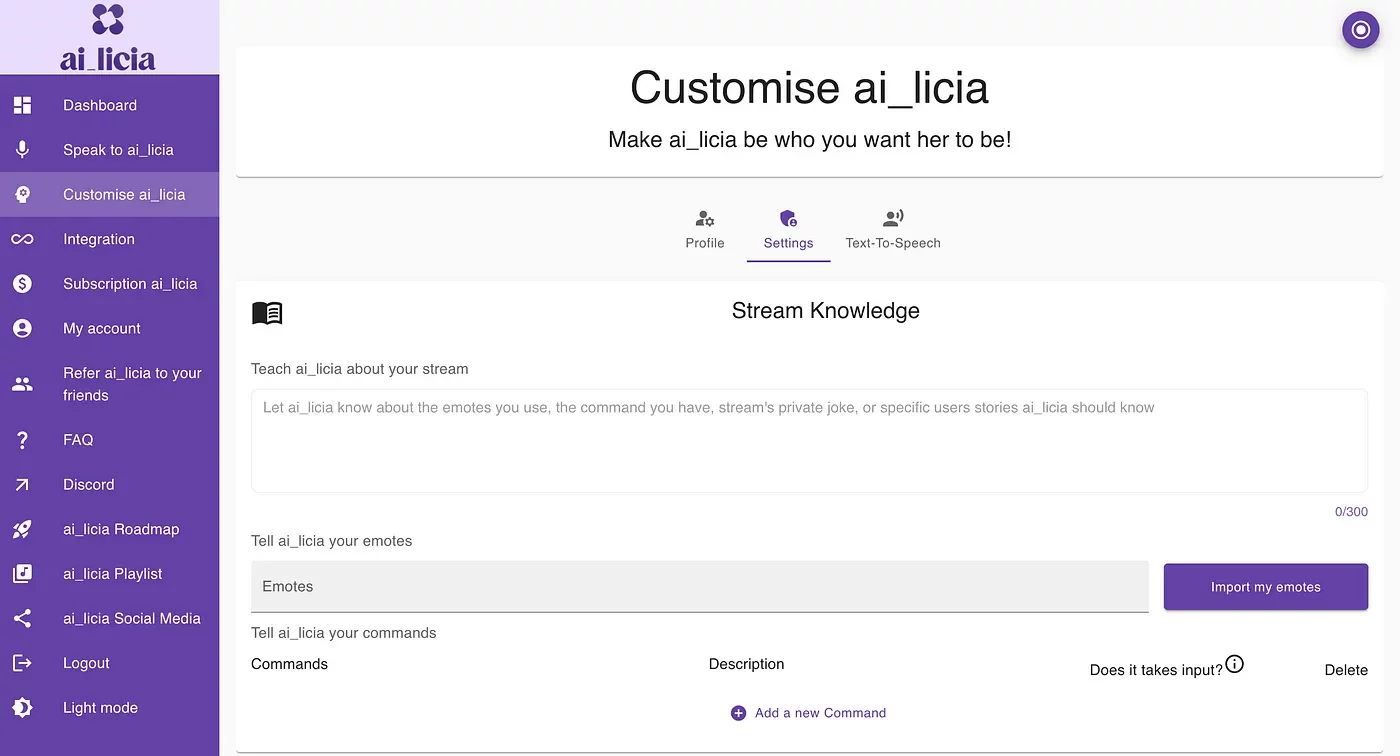
Task: Click the microphone icon for Speak to ai_licia
Action: coord(22,150)
